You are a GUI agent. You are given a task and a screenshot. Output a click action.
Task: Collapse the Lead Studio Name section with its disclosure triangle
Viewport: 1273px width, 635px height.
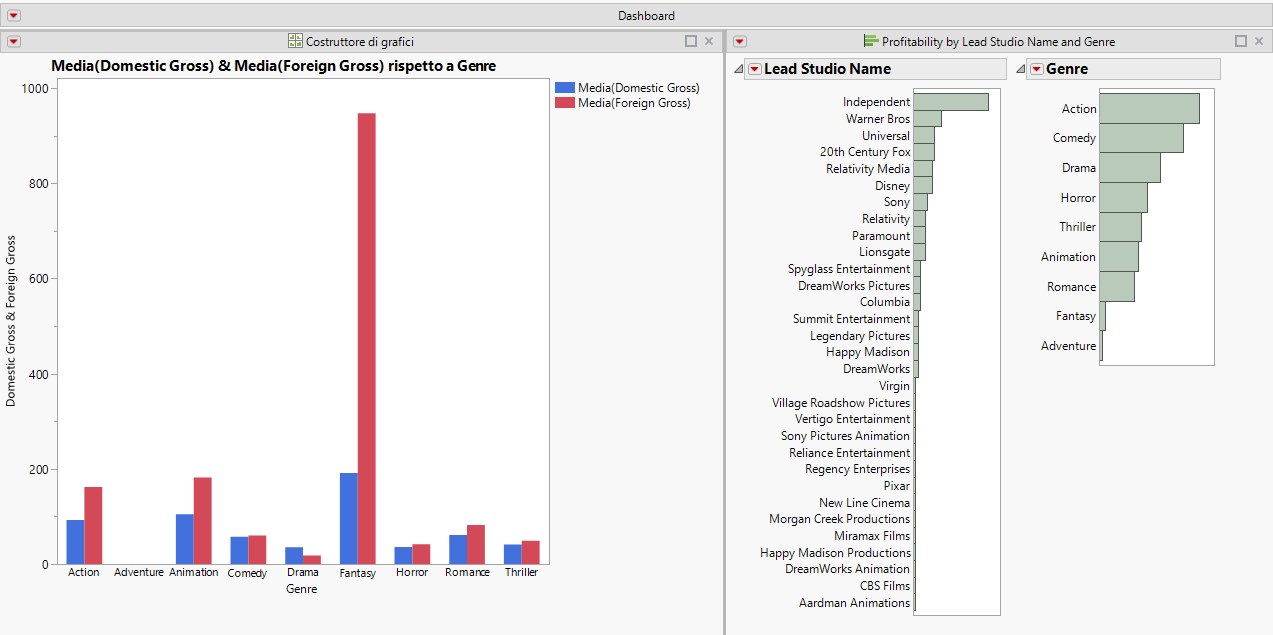coord(740,68)
